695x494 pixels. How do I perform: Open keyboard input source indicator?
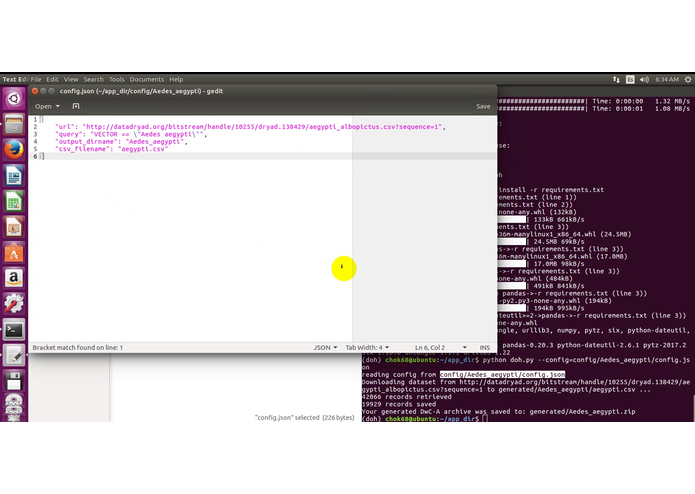tap(630, 79)
